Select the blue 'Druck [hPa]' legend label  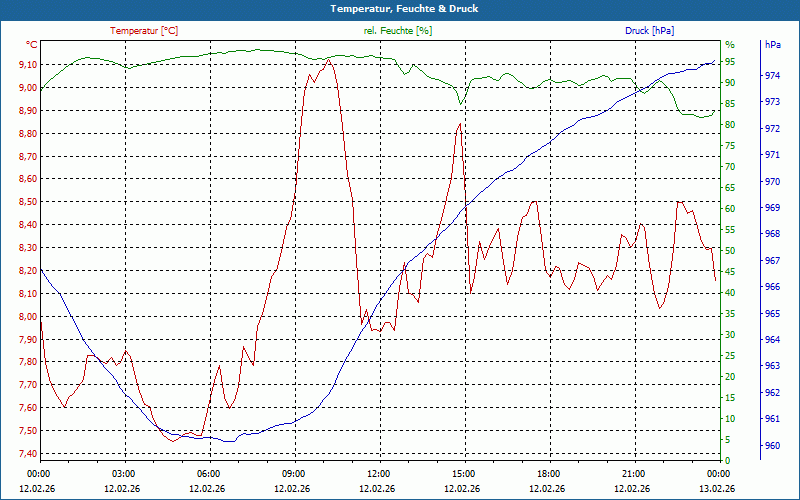(649, 31)
